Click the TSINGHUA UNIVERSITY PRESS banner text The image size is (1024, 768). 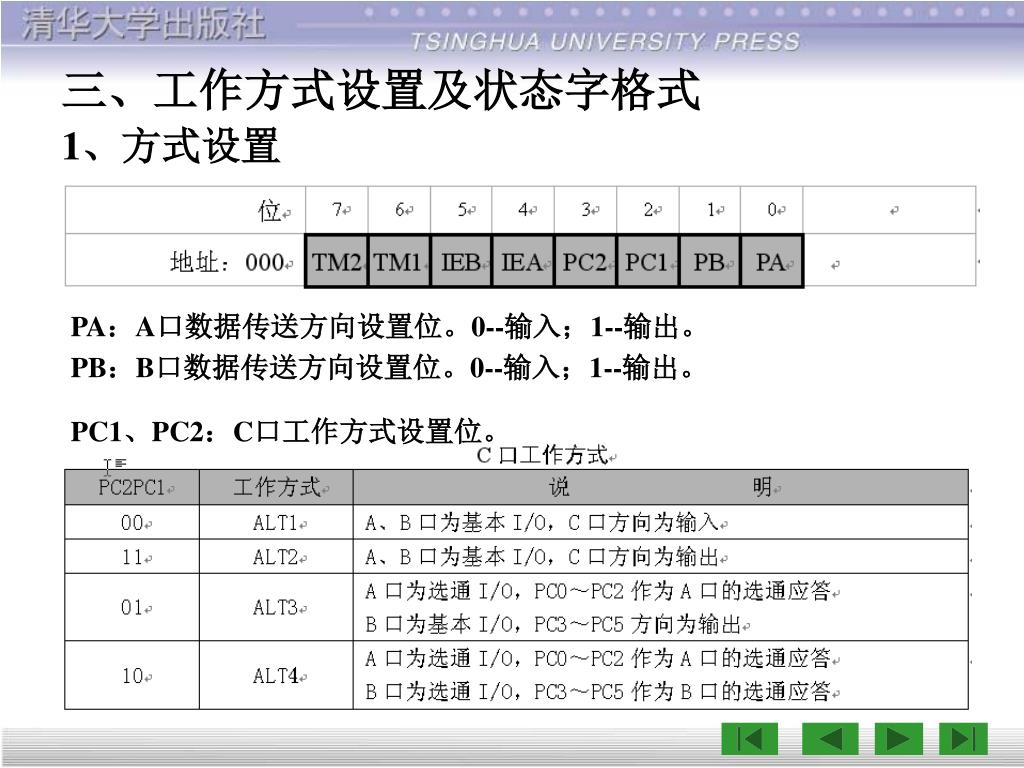[x=605, y=42]
